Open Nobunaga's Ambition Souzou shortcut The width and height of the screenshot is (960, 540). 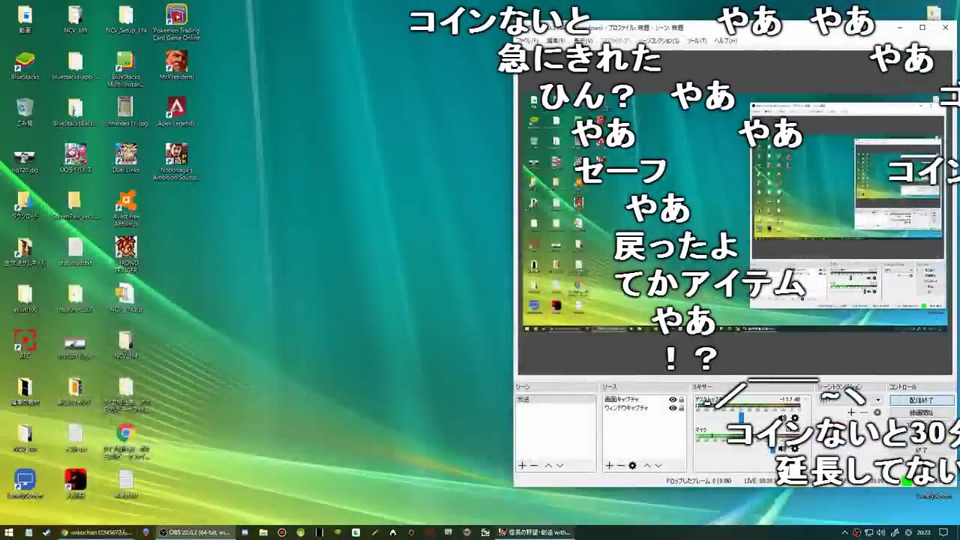pos(176,162)
